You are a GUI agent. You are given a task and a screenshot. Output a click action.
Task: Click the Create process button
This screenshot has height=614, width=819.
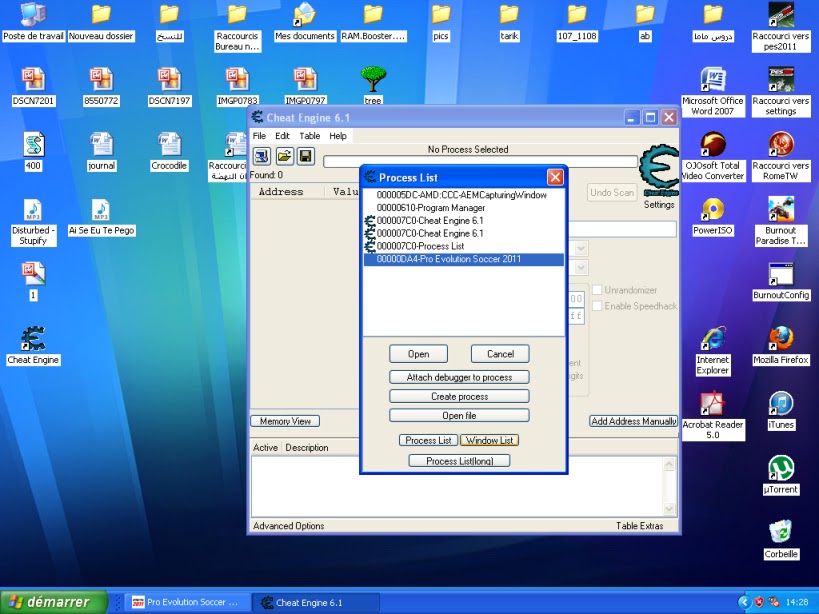click(459, 396)
